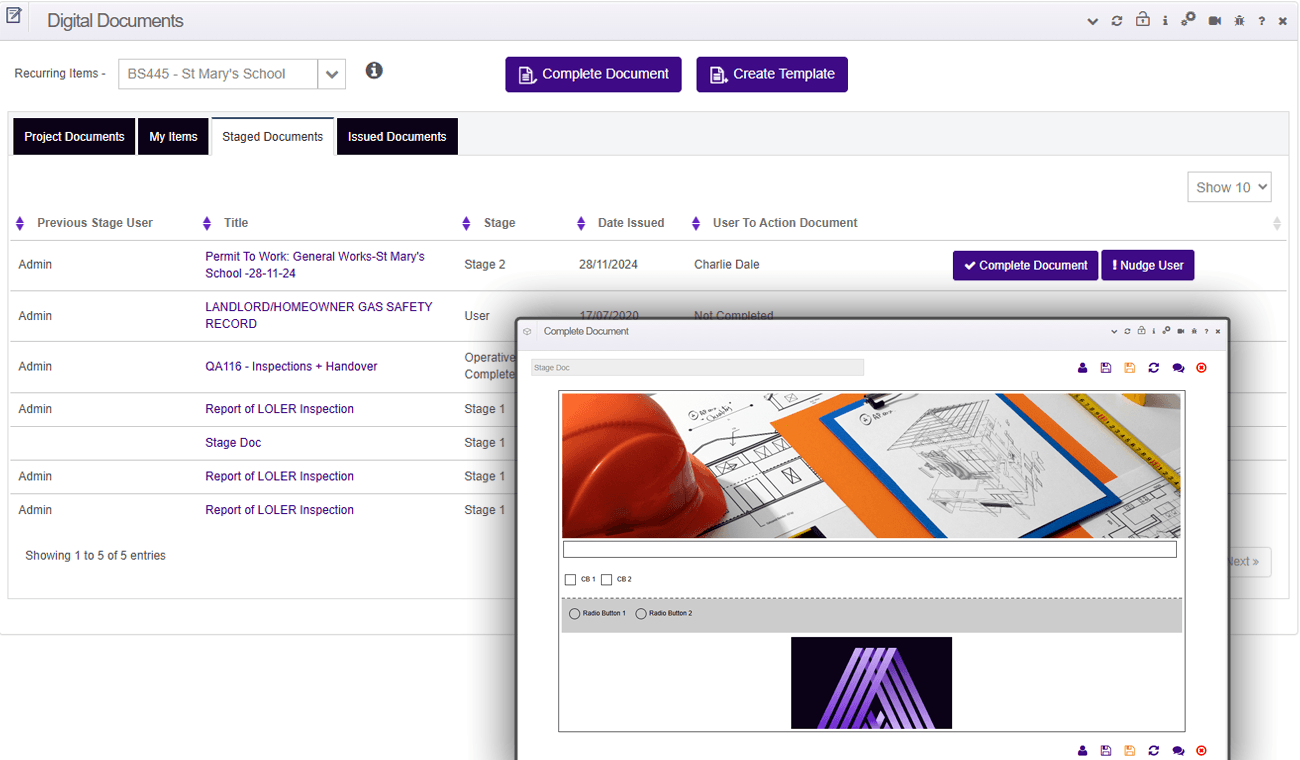Click the Create Template button
The width and height of the screenshot is (1300, 760).
coord(772,74)
